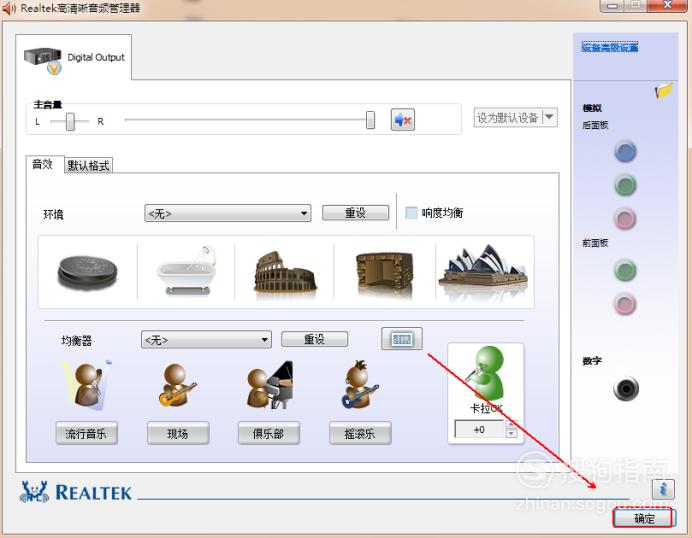Click the pop singer equalizer icon
The height and width of the screenshot is (538, 692).
pyautogui.click(x=87, y=384)
